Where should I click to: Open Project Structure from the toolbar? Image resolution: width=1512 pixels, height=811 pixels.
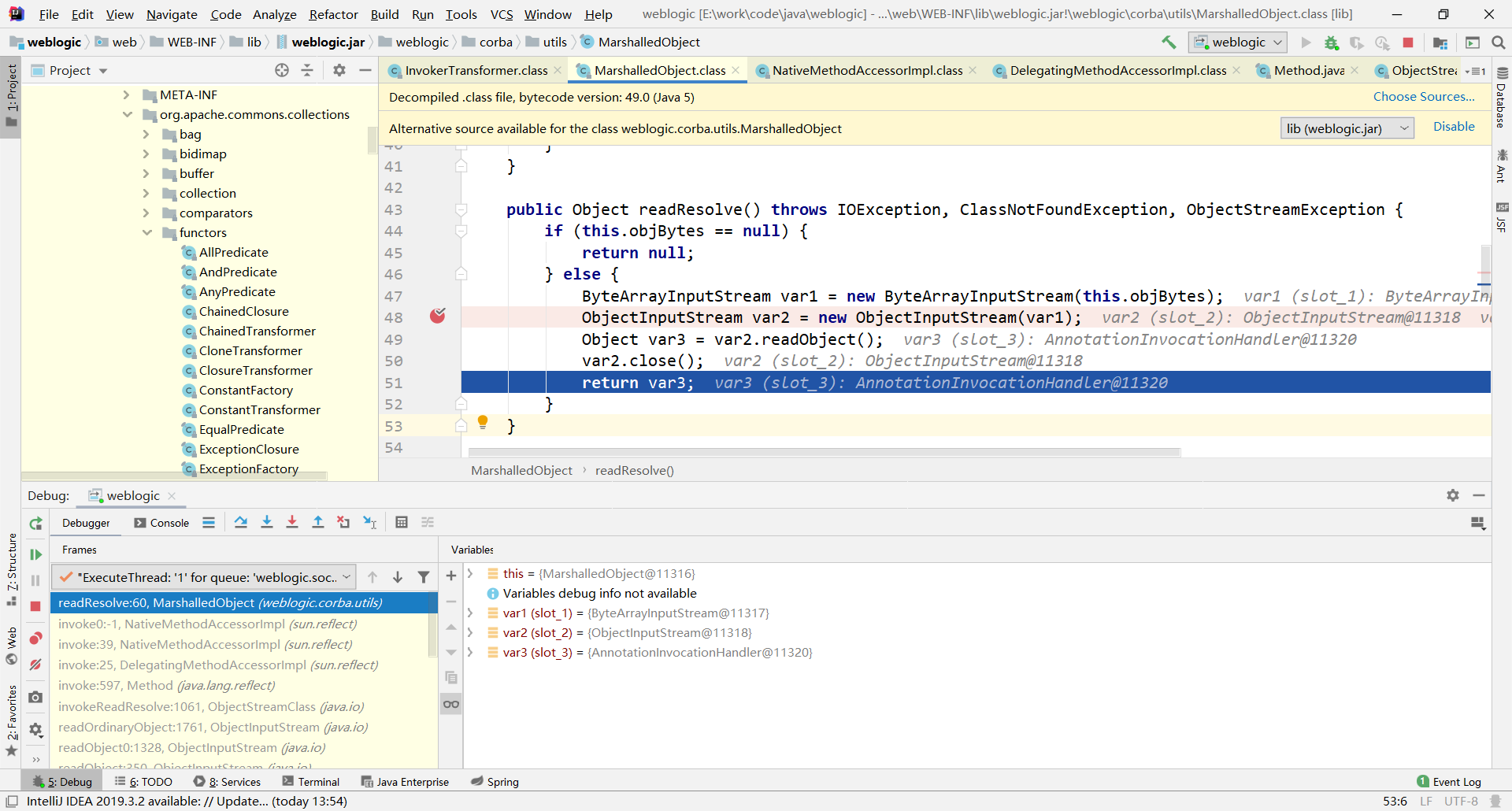1440,43
